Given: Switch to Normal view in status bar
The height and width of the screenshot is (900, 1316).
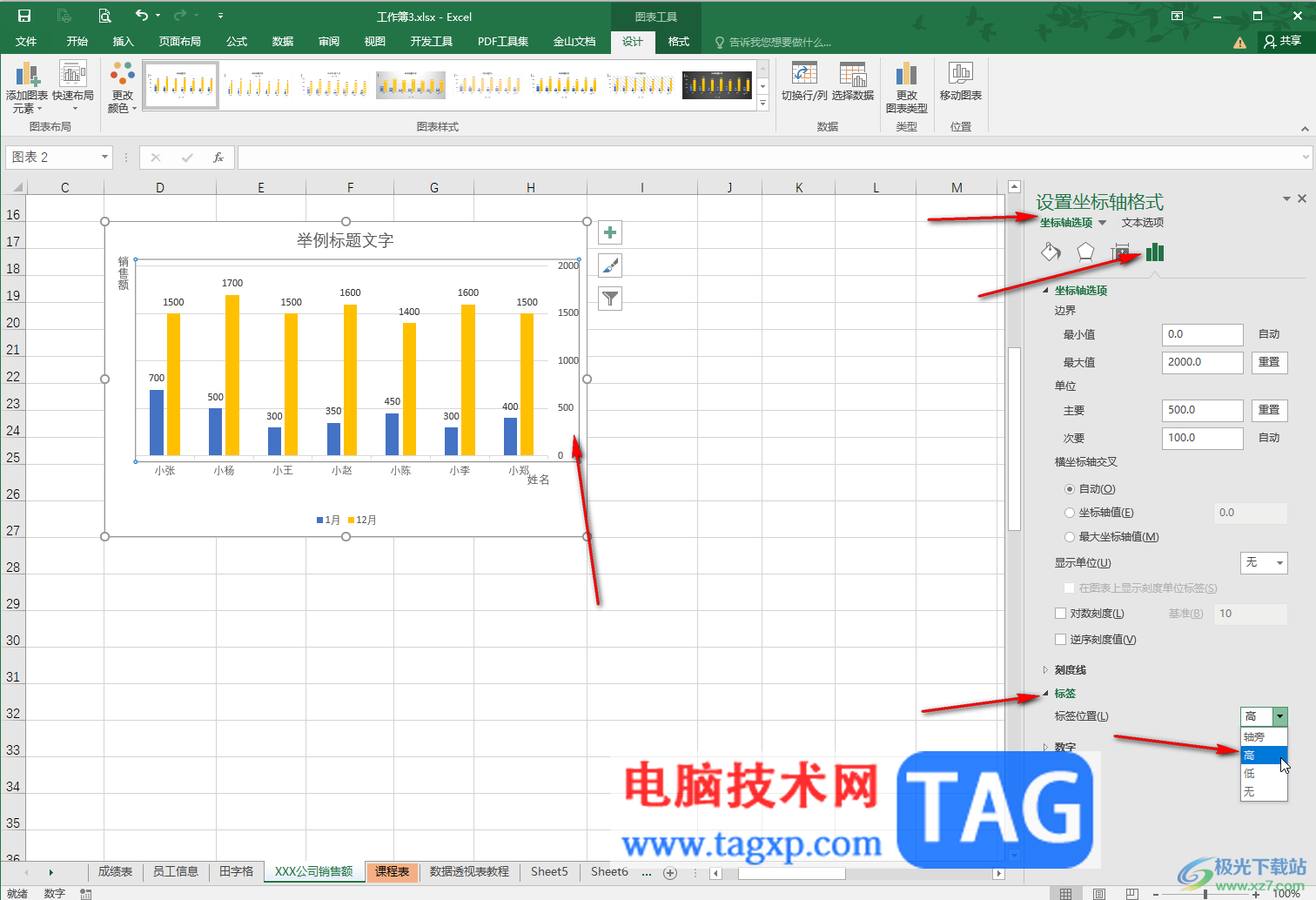Looking at the screenshot, I should tap(1065, 893).
